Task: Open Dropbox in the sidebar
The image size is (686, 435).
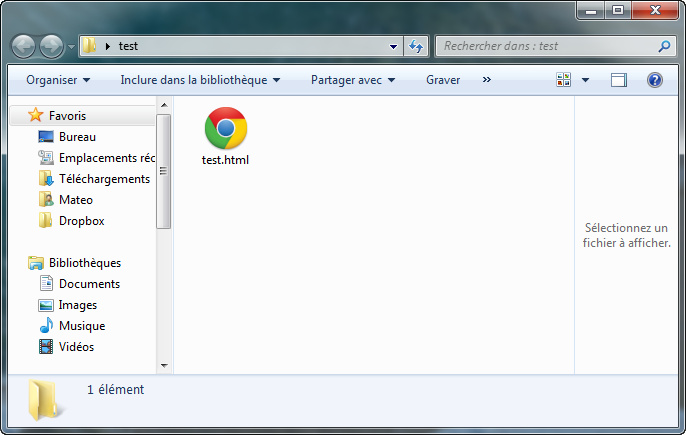Action: (81, 221)
